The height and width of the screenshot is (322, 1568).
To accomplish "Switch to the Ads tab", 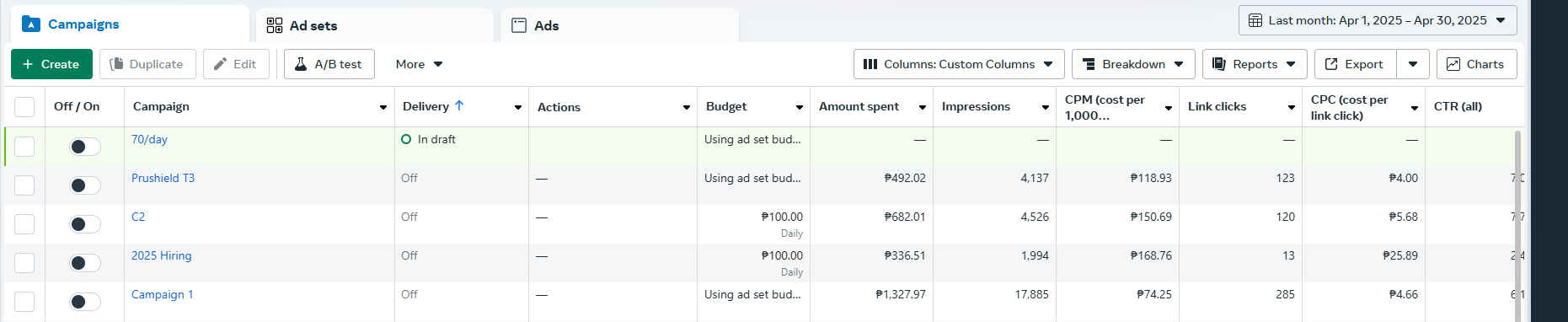I will point(619,25).
